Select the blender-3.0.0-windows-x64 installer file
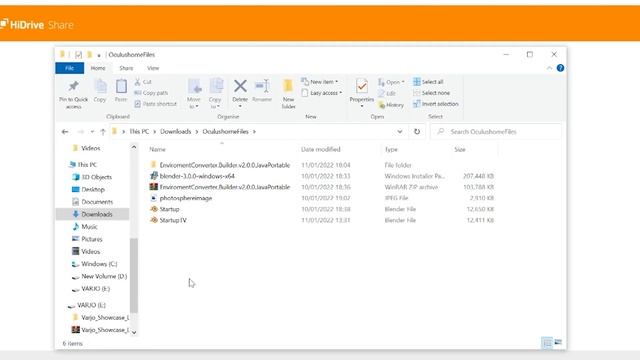Screen dimensions: 640x360 (322, 176)
